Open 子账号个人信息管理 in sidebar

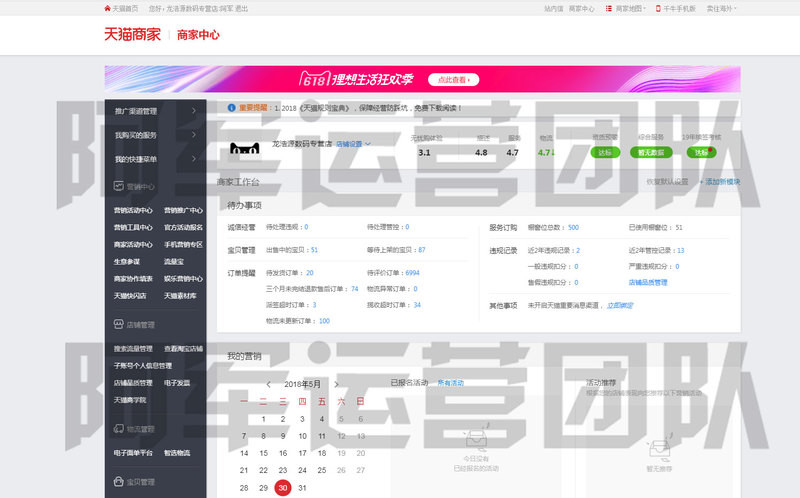[x=143, y=365]
